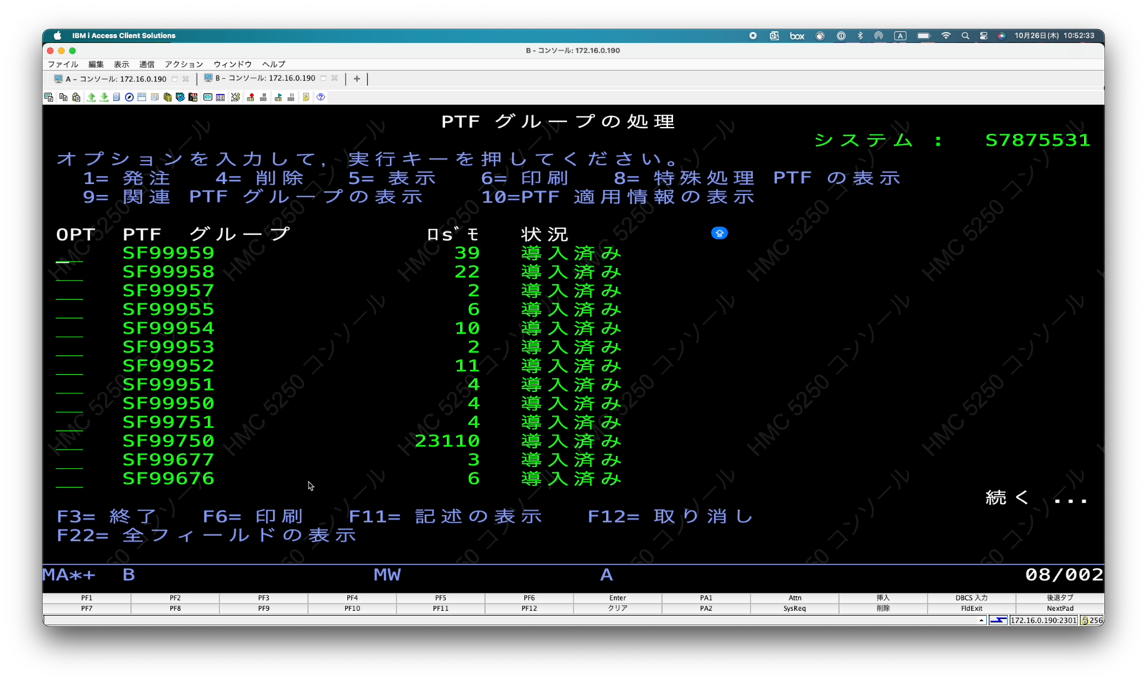The height and width of the screenshot is (682, 1146).
Task: Click the 172.16.0.190:2301 status bar entry
Action: (1043, 621)
